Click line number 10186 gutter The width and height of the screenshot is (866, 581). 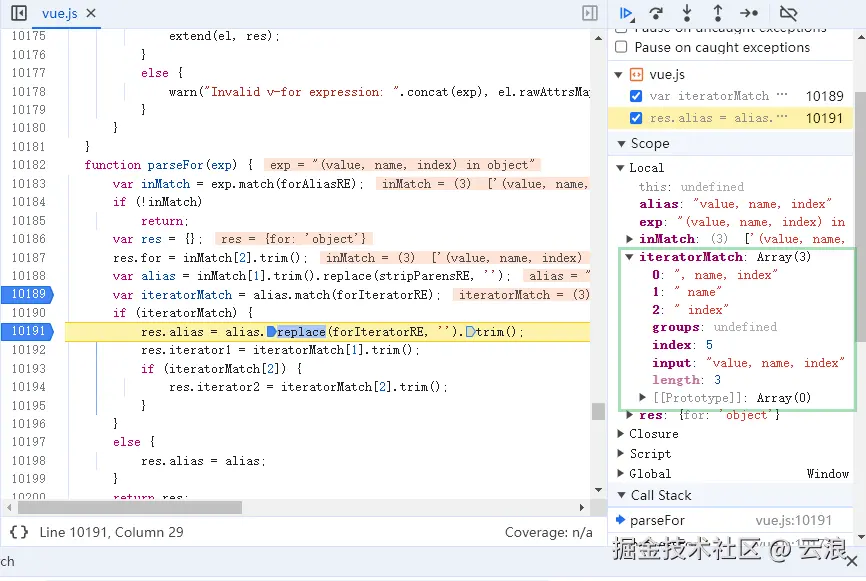(28, 239)
